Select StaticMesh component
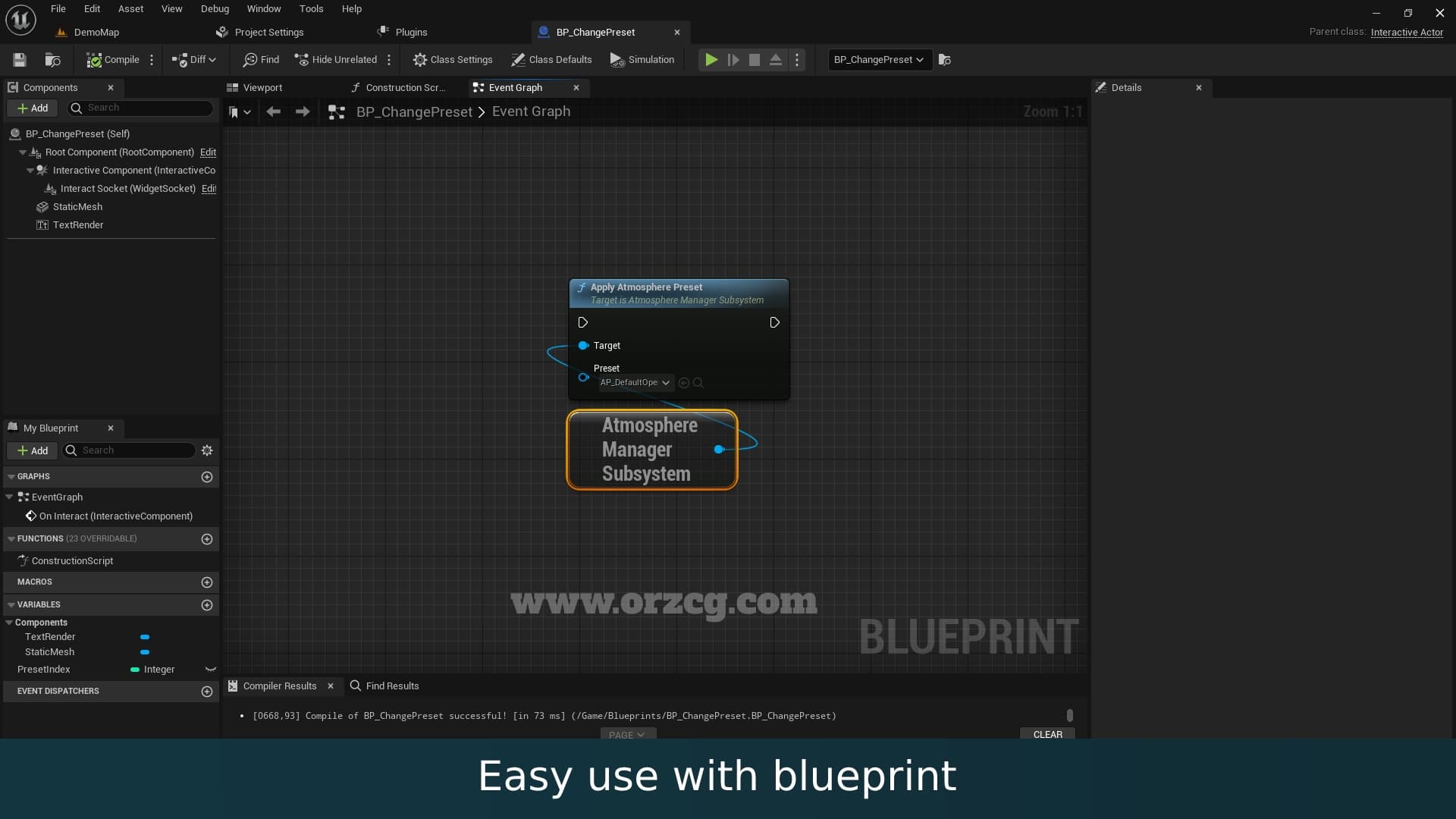The height and width of the screenshot is (819, 1456). [x=77, y=207]
